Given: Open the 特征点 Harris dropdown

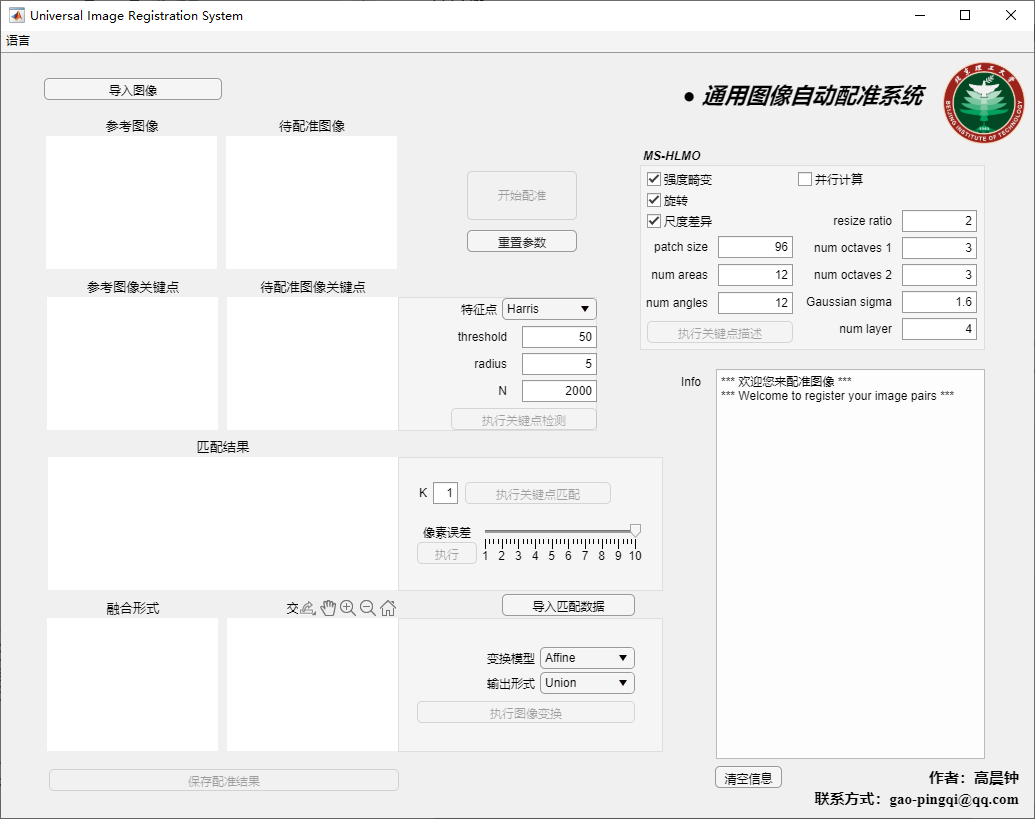Looking at the screenshot, I should click(549, 309).
